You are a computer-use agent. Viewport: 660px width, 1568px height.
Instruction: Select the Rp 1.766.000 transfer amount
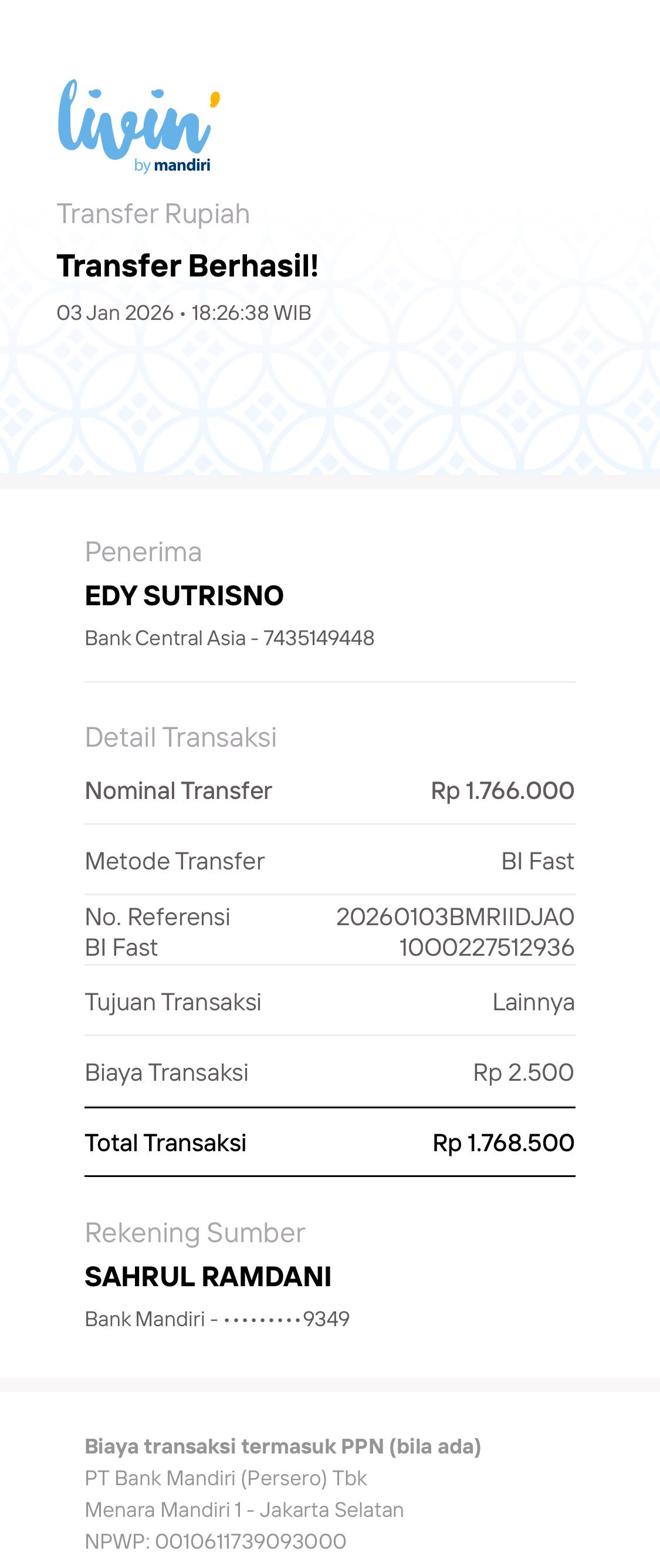502,791
